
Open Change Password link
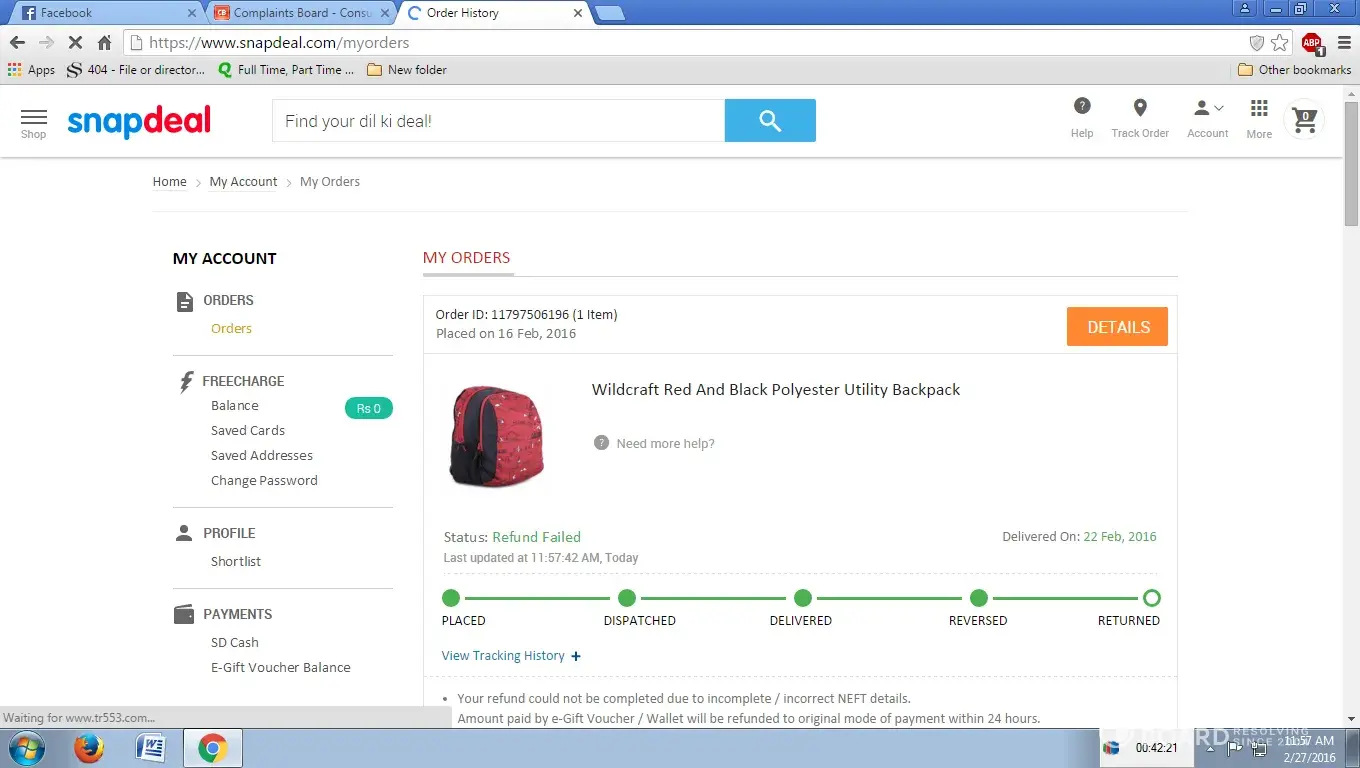pyautogui.click(x=264, y=481)
